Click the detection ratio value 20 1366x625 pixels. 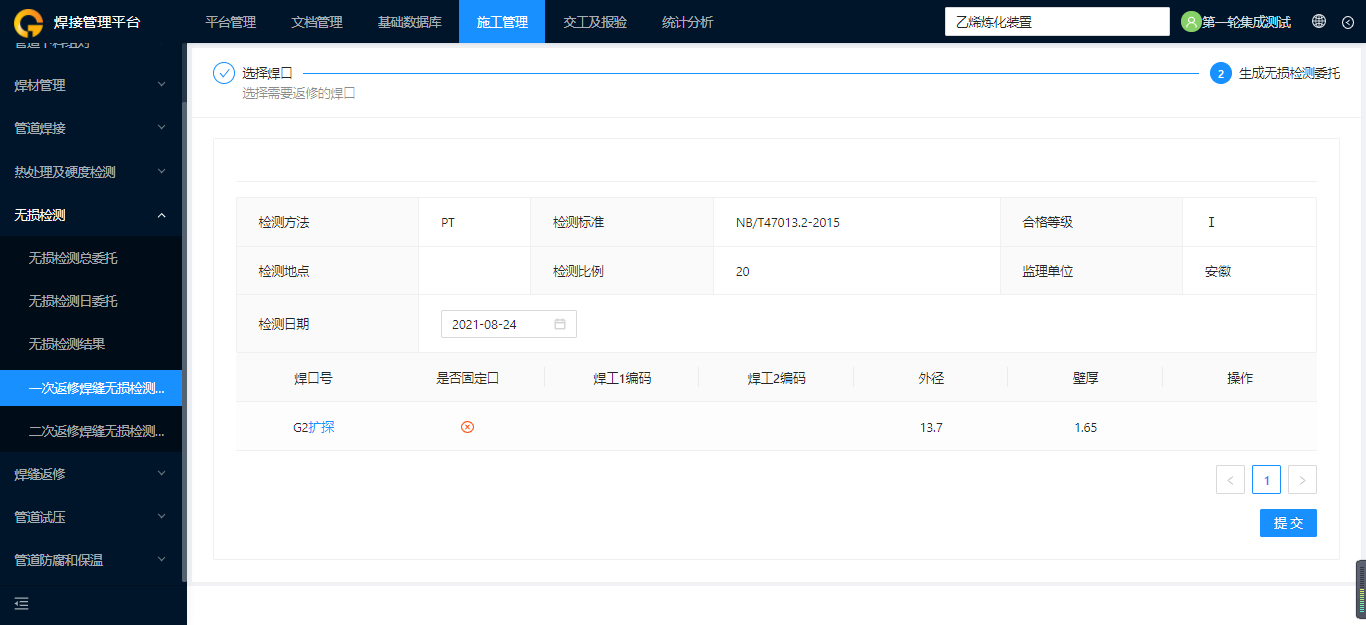click(743, 271)
